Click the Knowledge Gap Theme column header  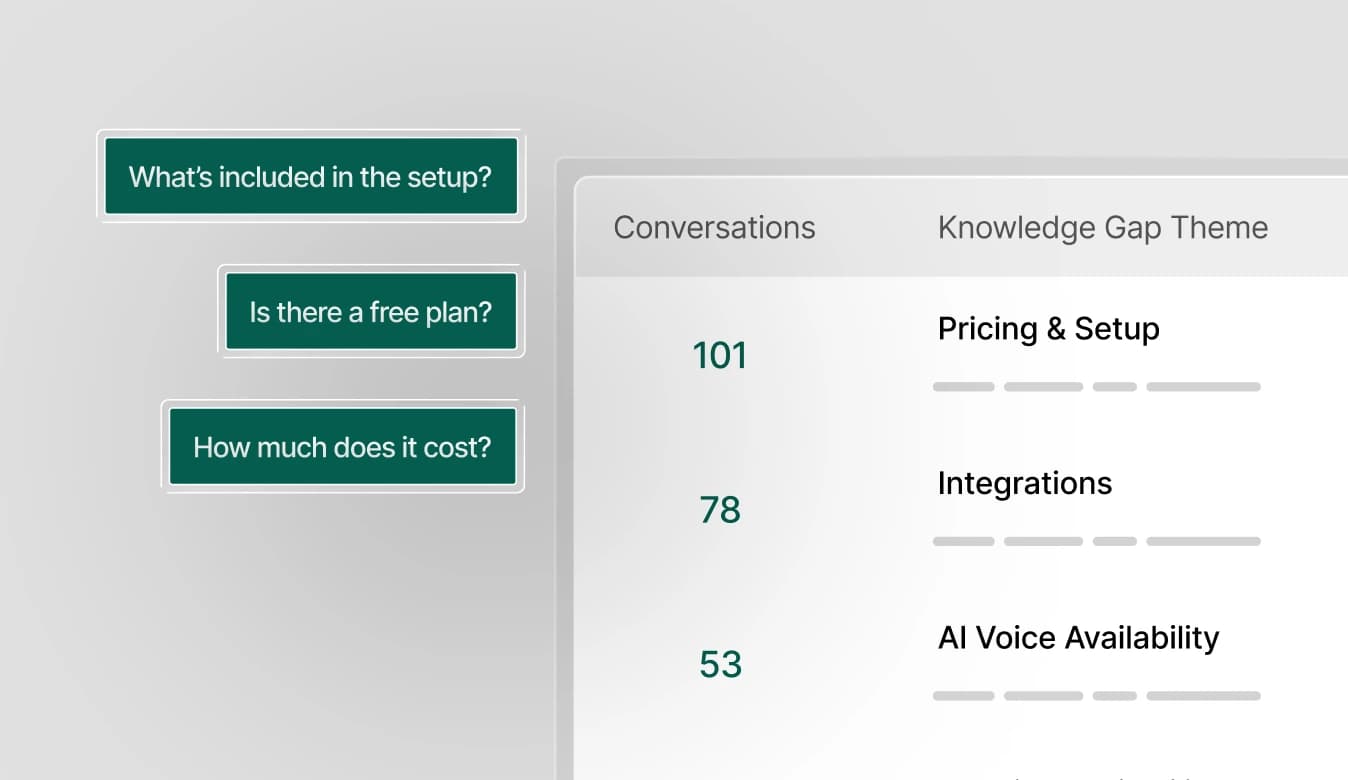[x=1102, y=228]
